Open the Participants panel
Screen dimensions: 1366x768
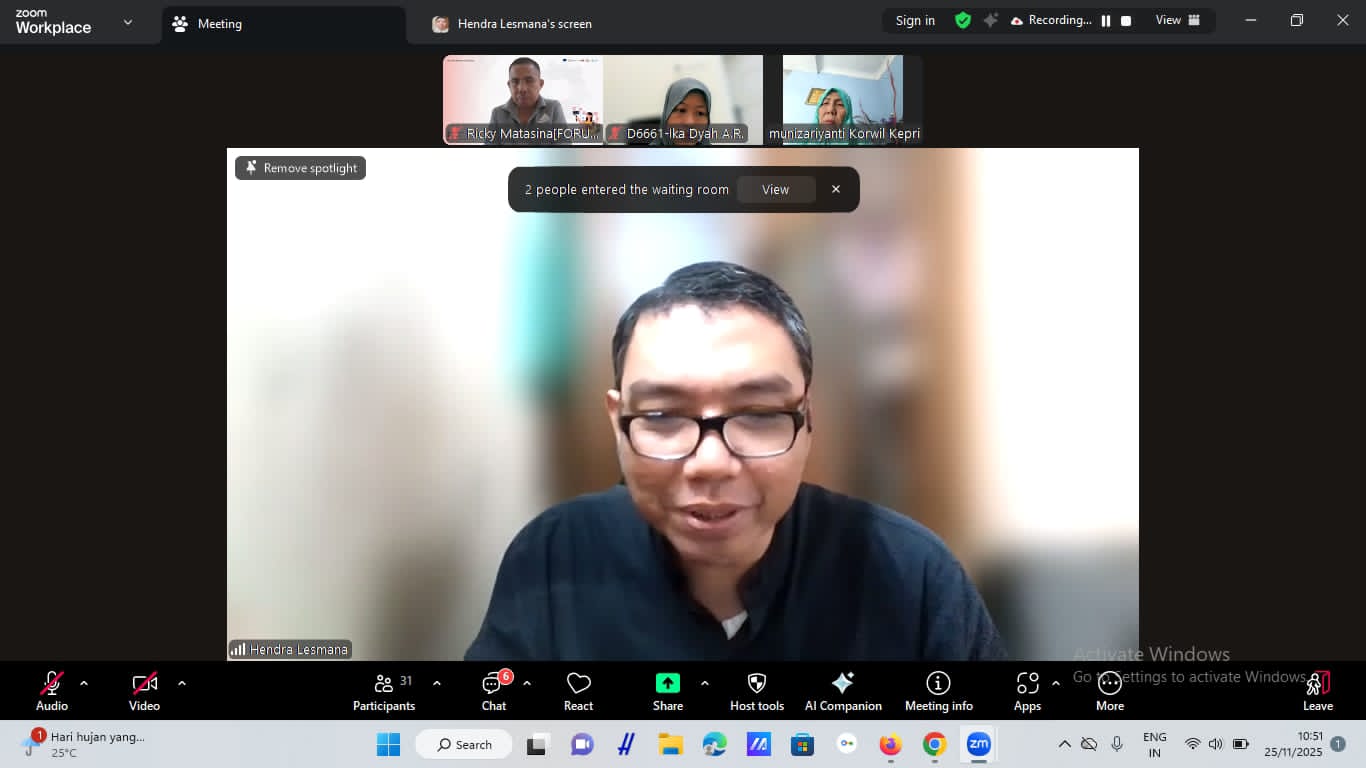pyautogui.click(x=384, y=691)
